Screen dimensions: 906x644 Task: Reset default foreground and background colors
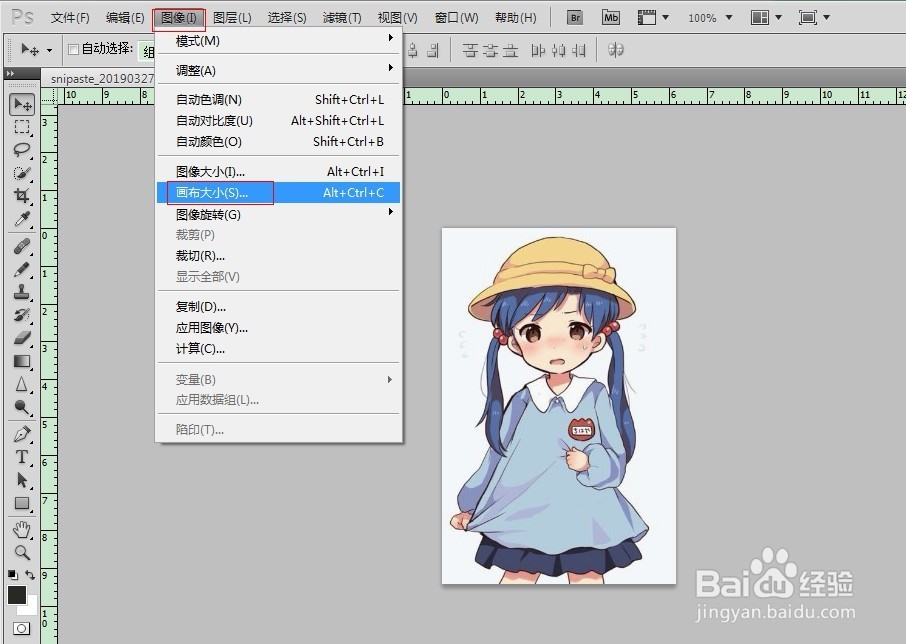tap(12, 575)
